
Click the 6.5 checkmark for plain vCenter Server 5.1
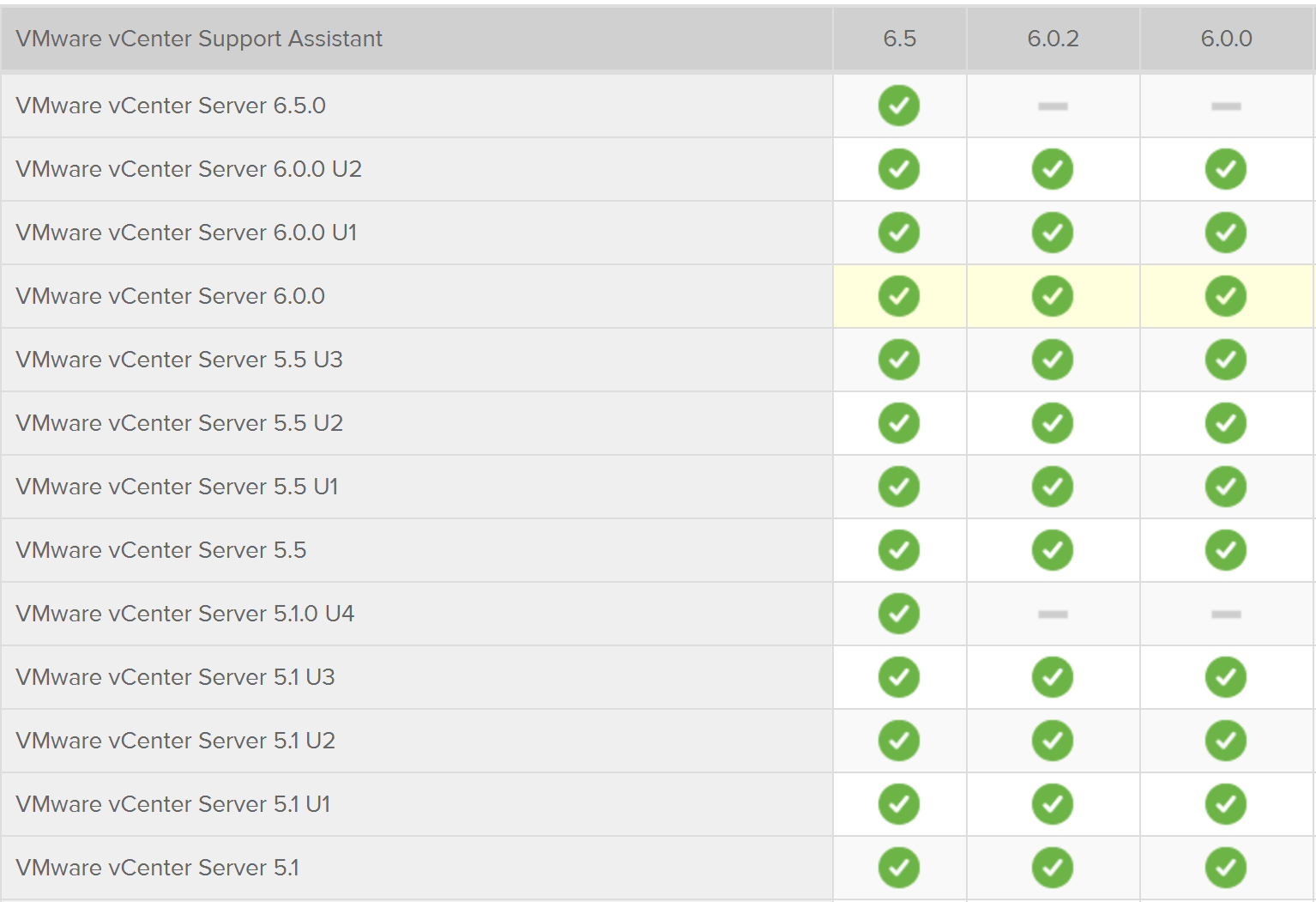pos(899,868)
